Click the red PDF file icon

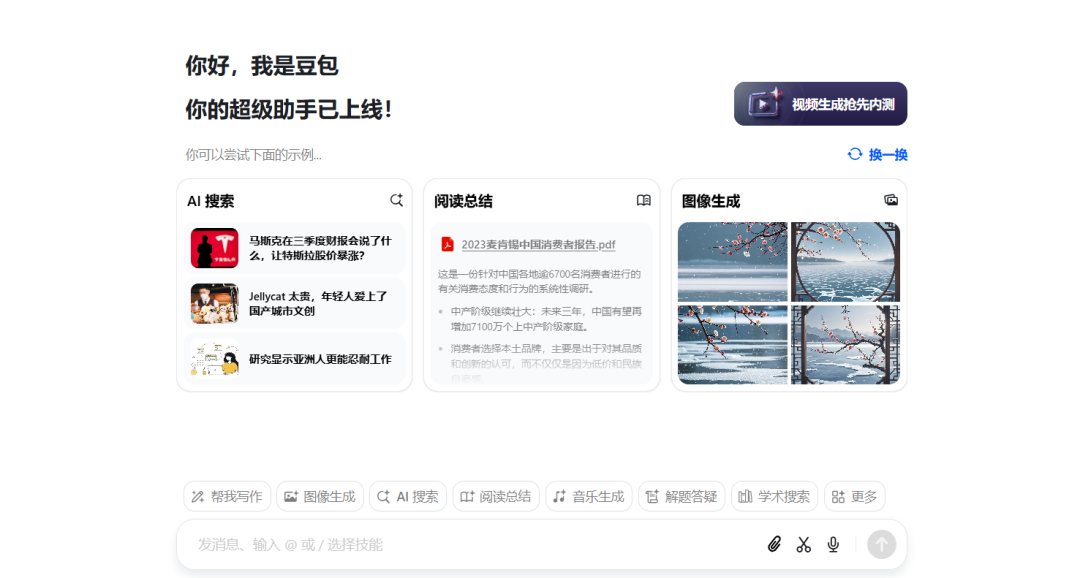pyautogui.click(x=447, y=245)
